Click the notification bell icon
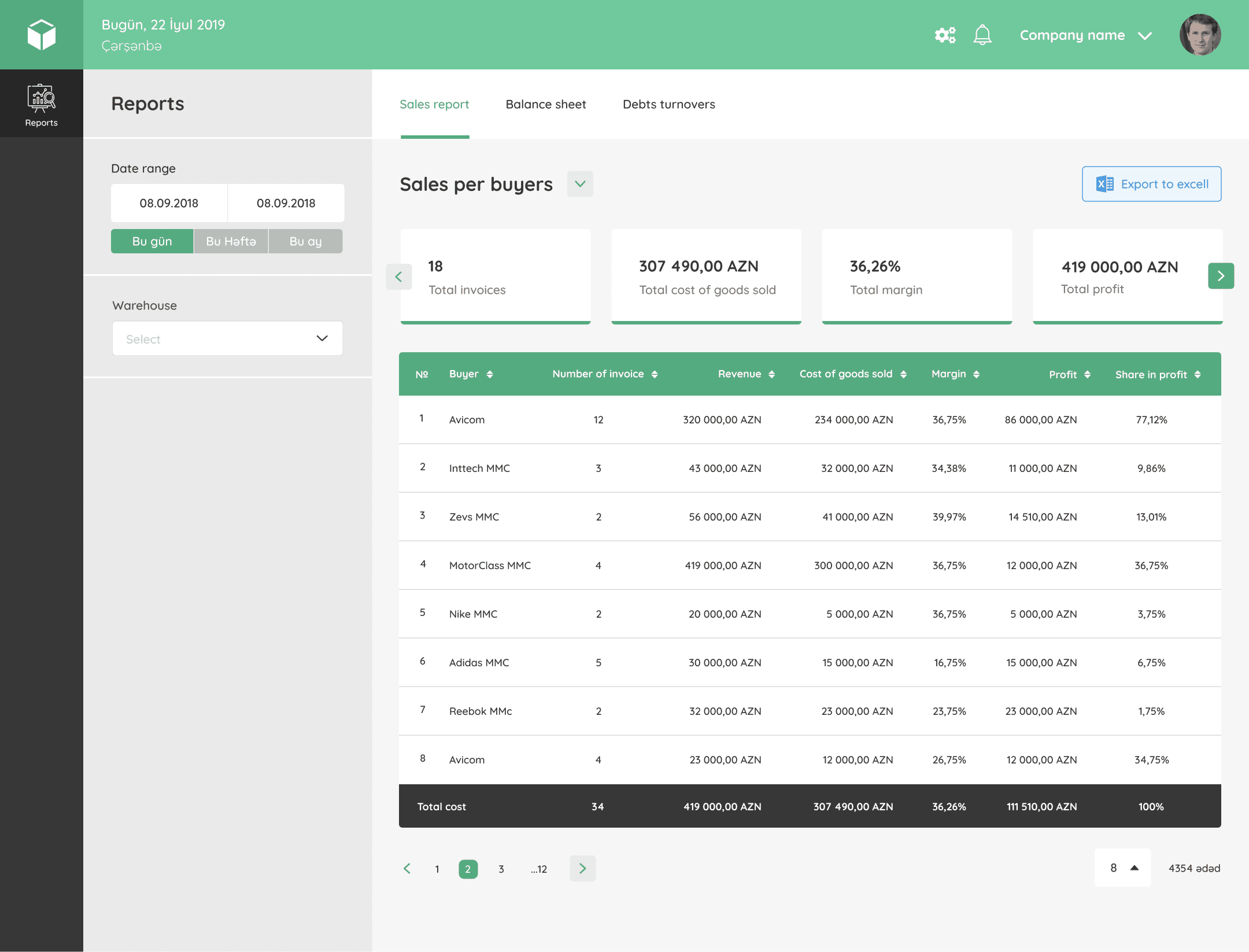The height and width of the screenshot is (952, 1249). [982, 34]
